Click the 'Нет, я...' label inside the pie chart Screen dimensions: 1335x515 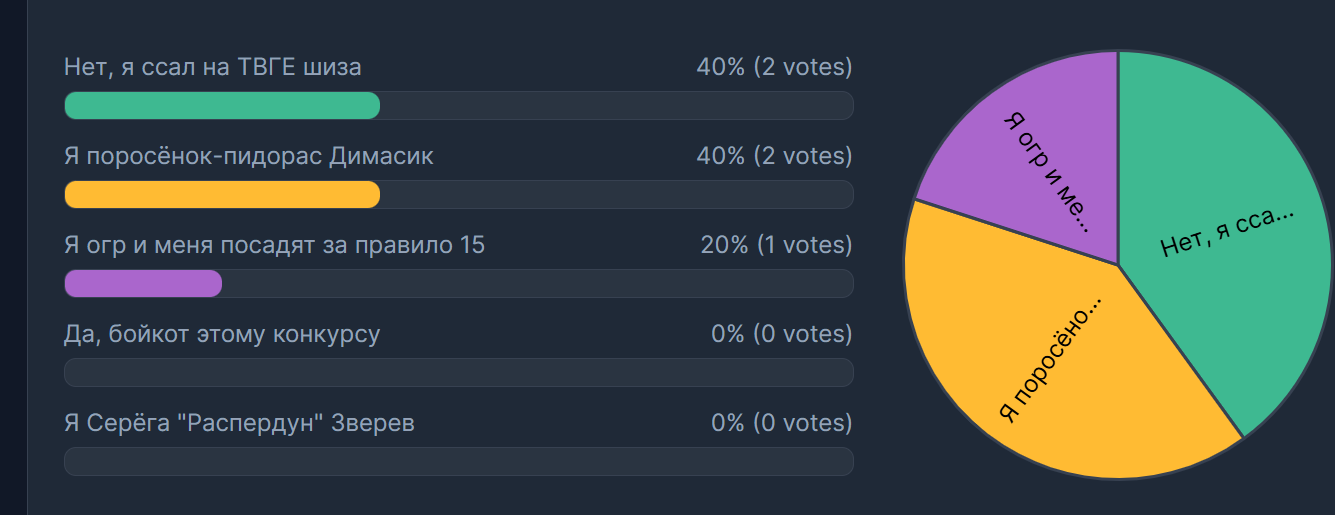[1228, 233]
